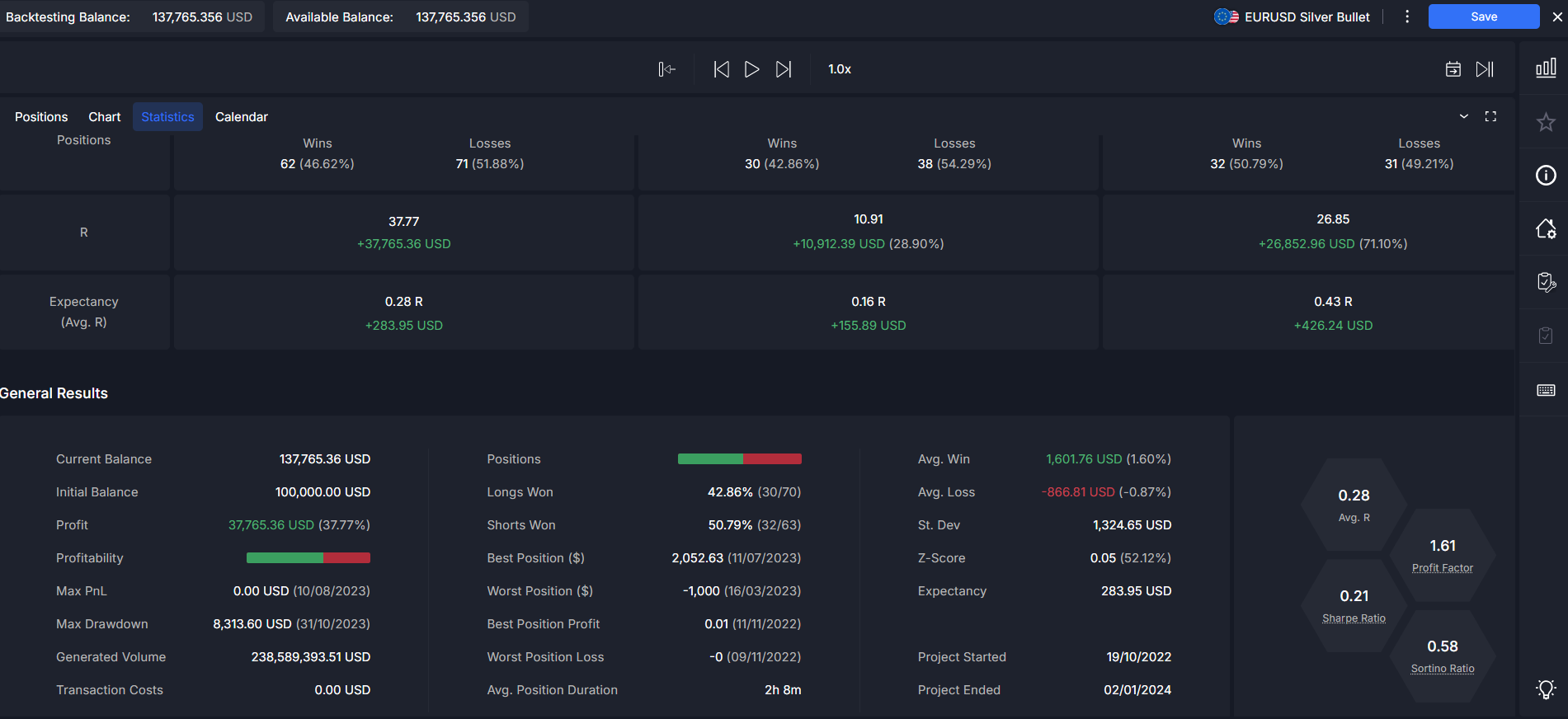This screenshot has height=719, width=1568.
Task: Start replay with the play button
Action: [751, 69]
